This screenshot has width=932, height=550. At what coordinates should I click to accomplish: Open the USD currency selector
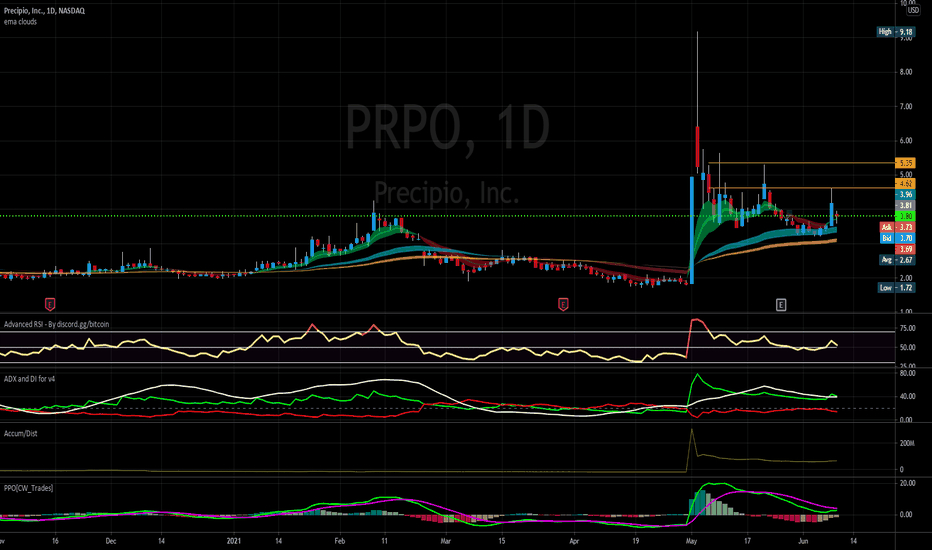pyautogui.click(x=913, y=11)
